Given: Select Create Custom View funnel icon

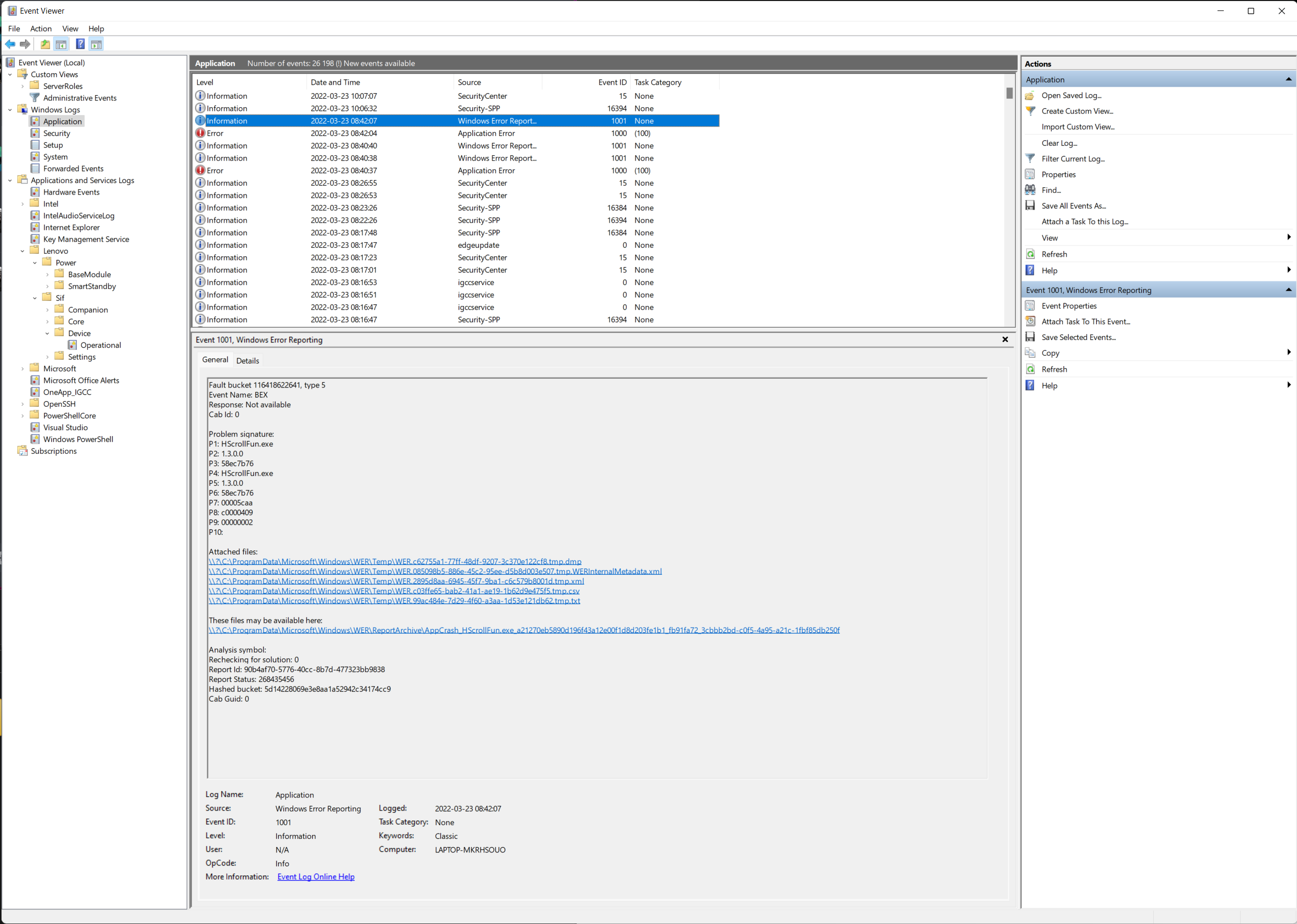Looking at the screenshot, I should tap(1030, 111).
